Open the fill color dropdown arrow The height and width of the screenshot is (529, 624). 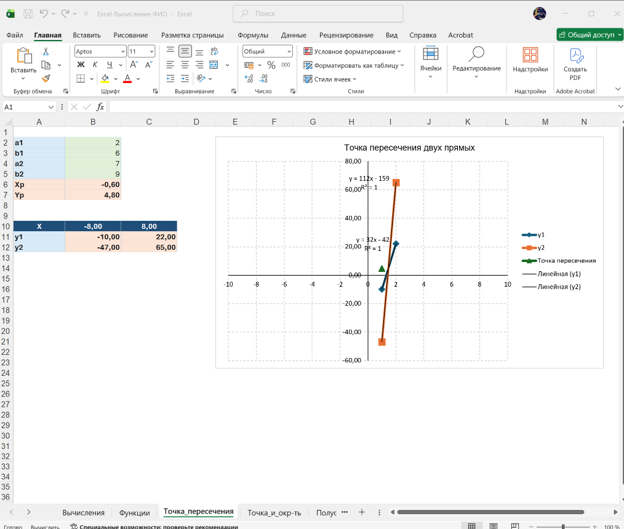[116, 79]
